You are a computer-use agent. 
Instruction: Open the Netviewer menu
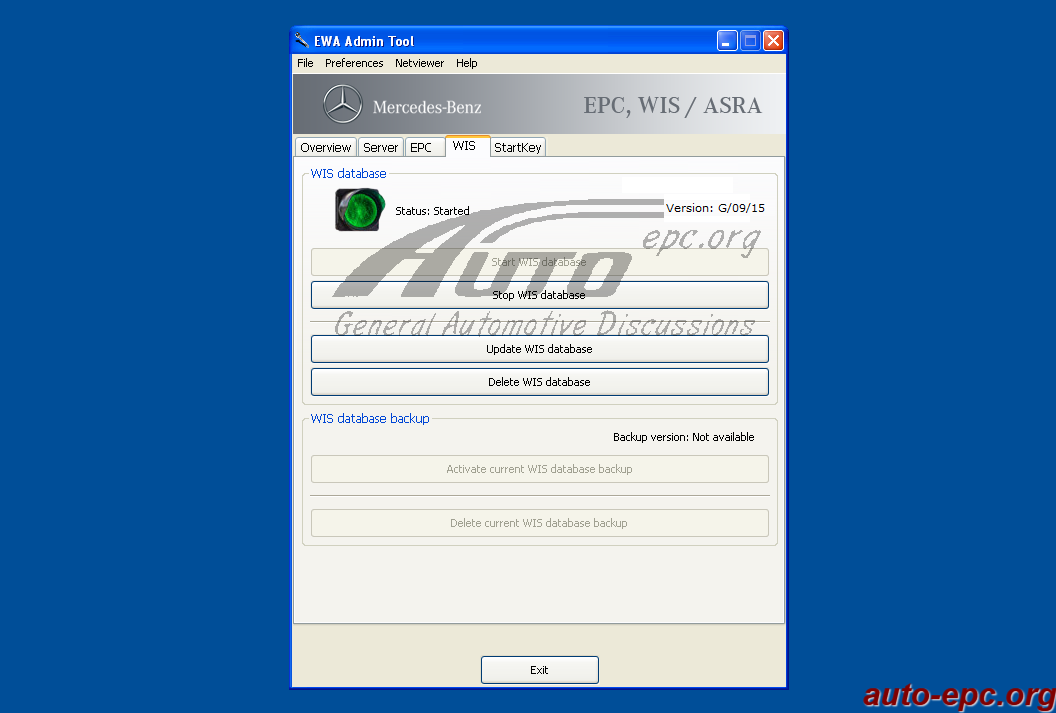click(419, 63)
